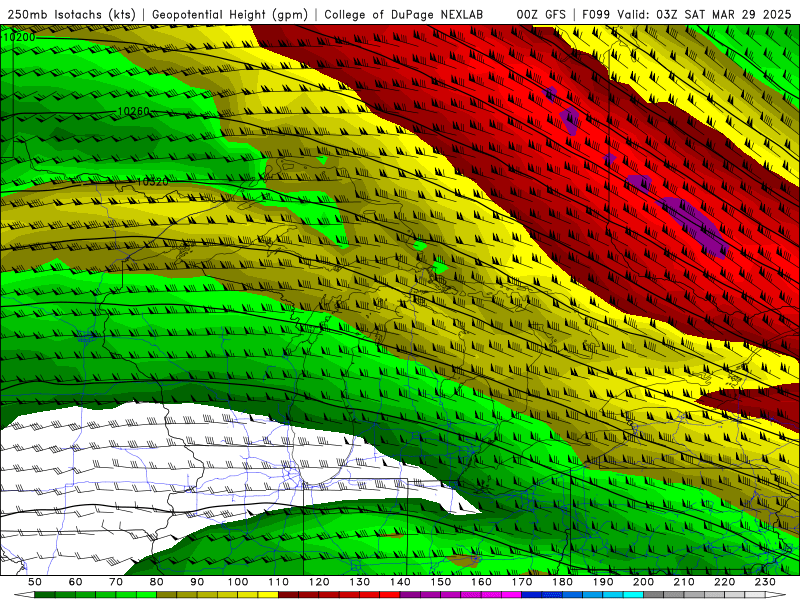The image size is (800, 600).
Task: Click the 220 value on the color scale
Action: click(724, 582)
